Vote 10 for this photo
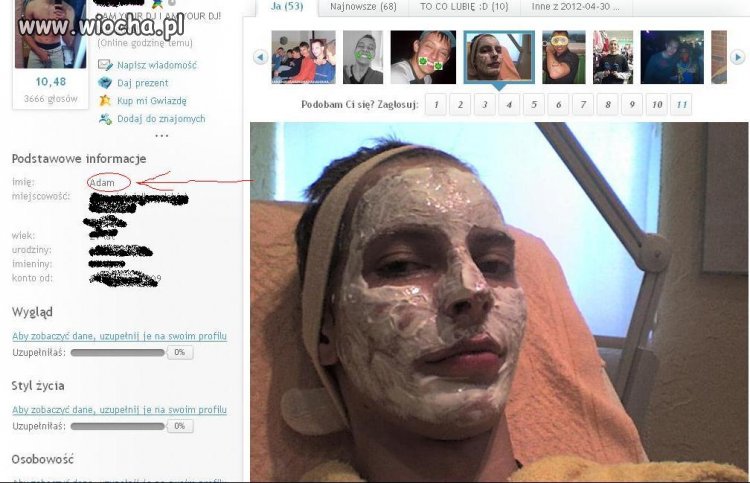The height and width of the screenshot is (483, 750). click(x=657, y=104)
